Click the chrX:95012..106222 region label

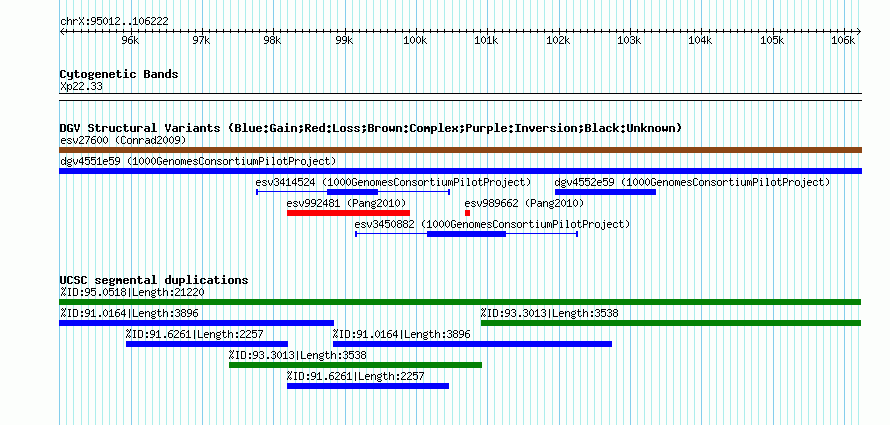click(114, 22)
